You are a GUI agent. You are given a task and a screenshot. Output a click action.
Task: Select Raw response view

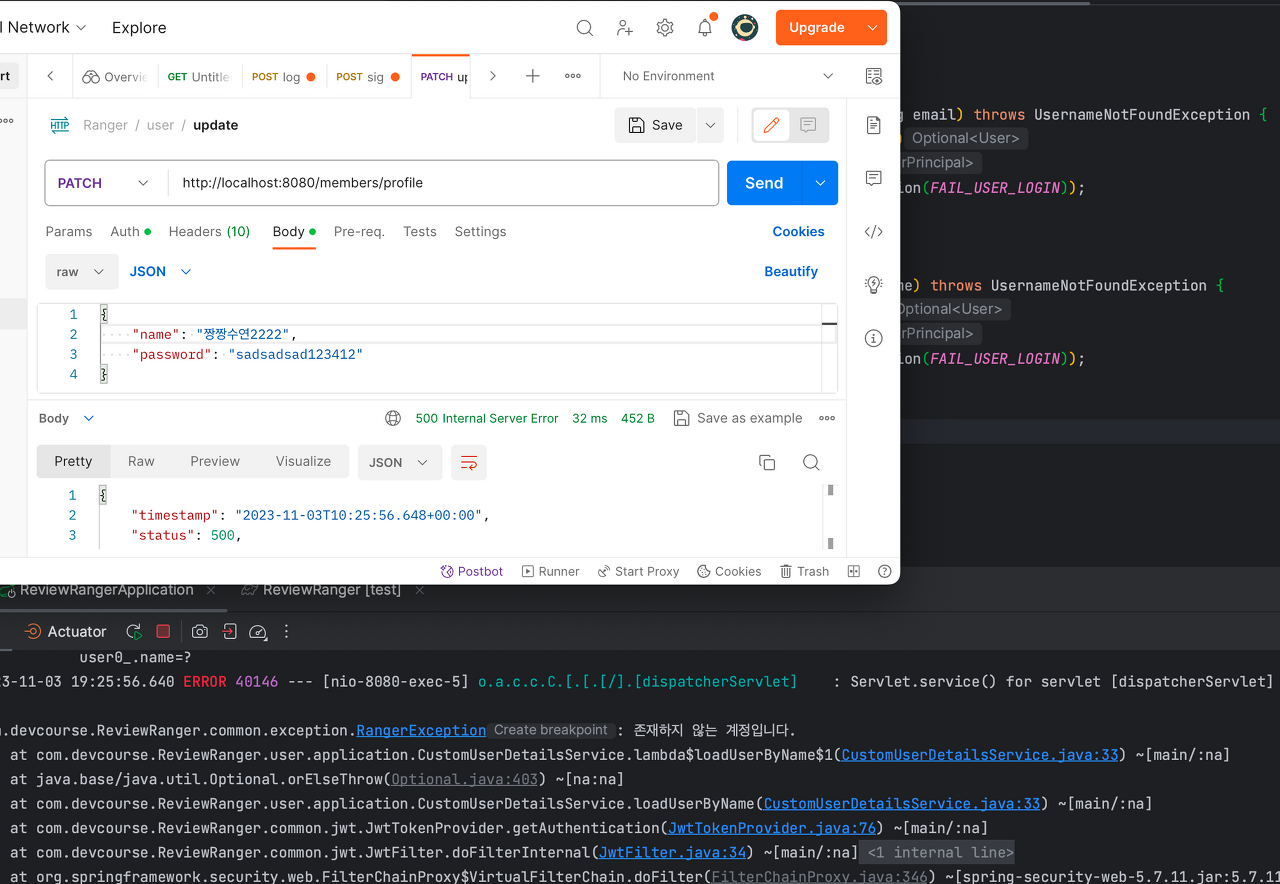coord(141,461)
